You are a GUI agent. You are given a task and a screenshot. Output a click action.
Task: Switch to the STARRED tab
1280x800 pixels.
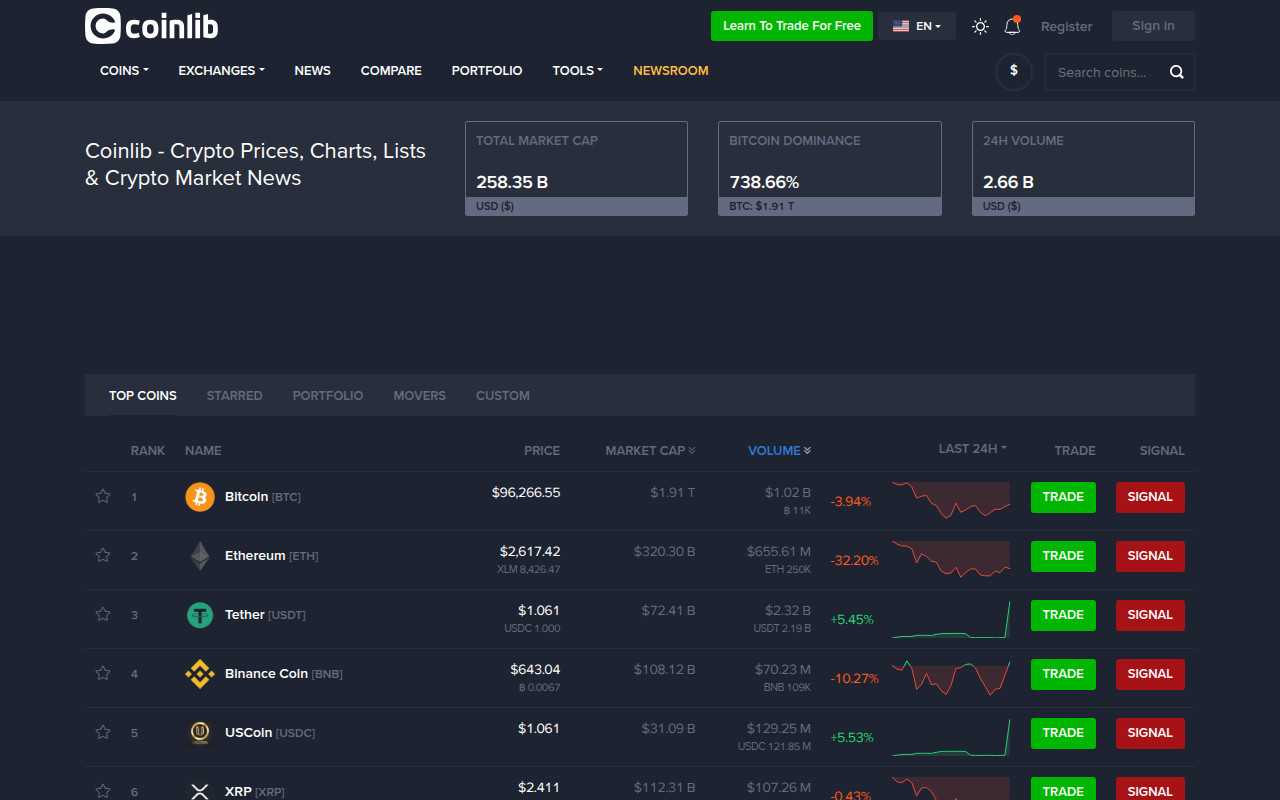tap(234, 396)
